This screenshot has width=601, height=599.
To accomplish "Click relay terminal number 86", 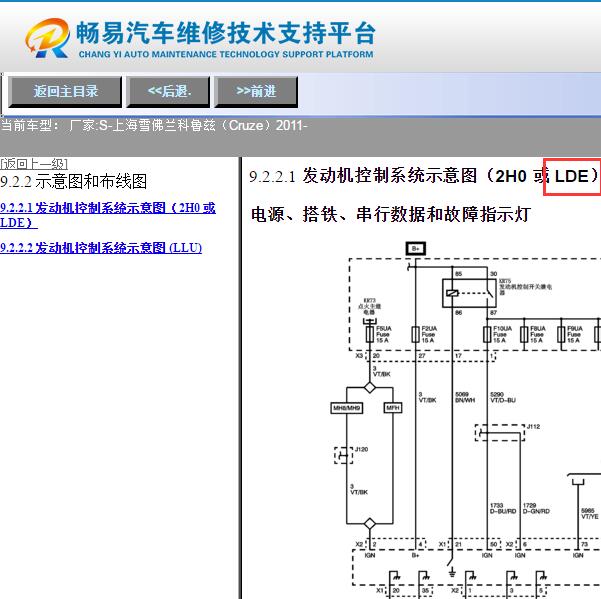I will pos(458,313).
